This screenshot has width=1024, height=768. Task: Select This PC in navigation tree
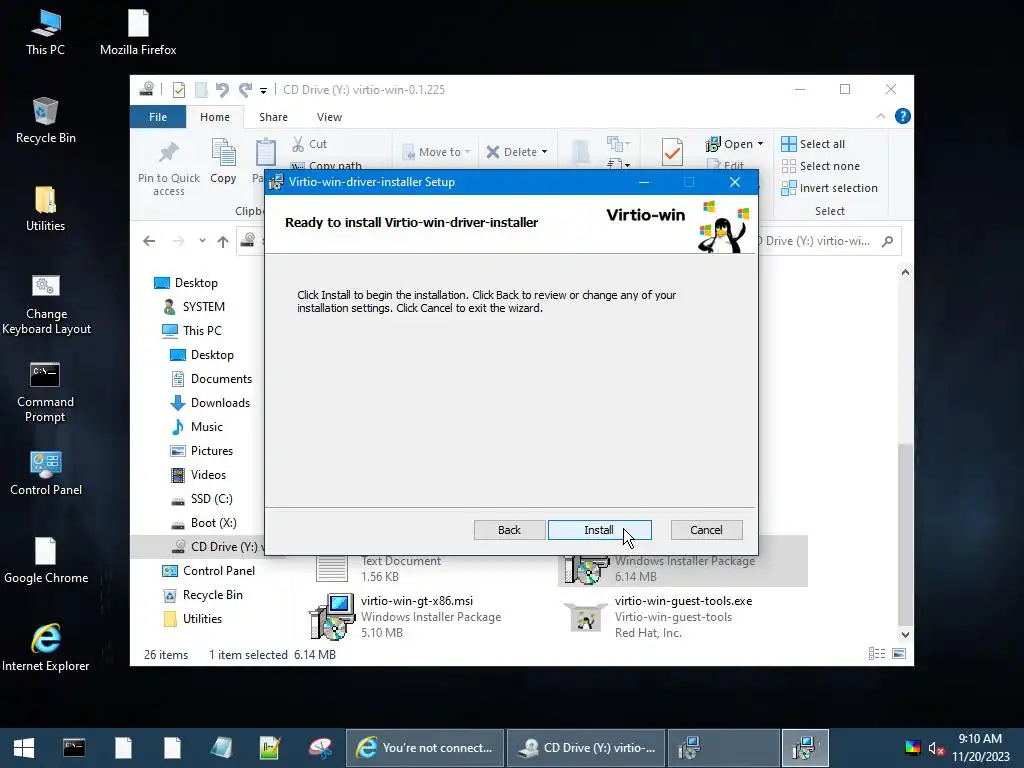point(192,330)
